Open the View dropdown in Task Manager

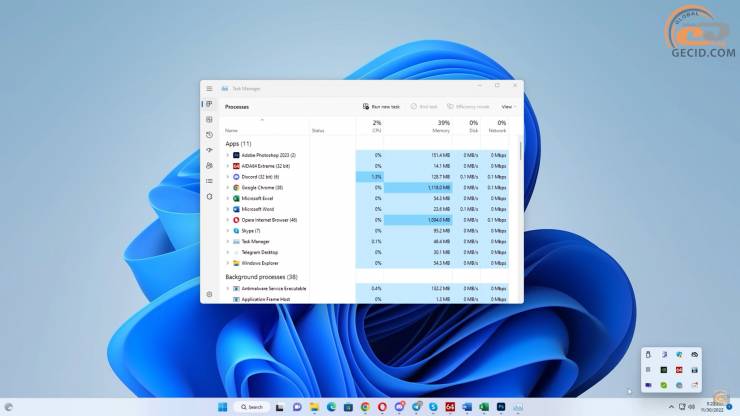tap(508, 107)
